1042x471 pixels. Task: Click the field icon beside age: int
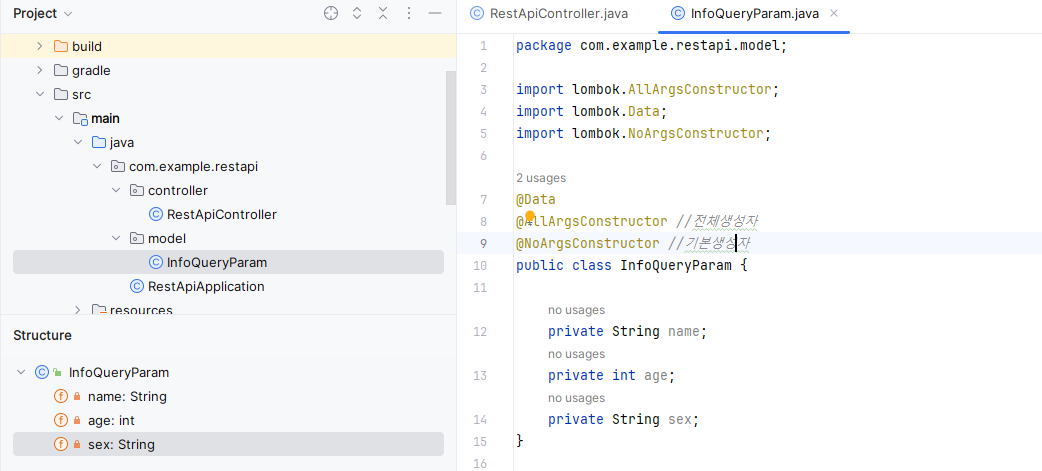click(61, 421)
